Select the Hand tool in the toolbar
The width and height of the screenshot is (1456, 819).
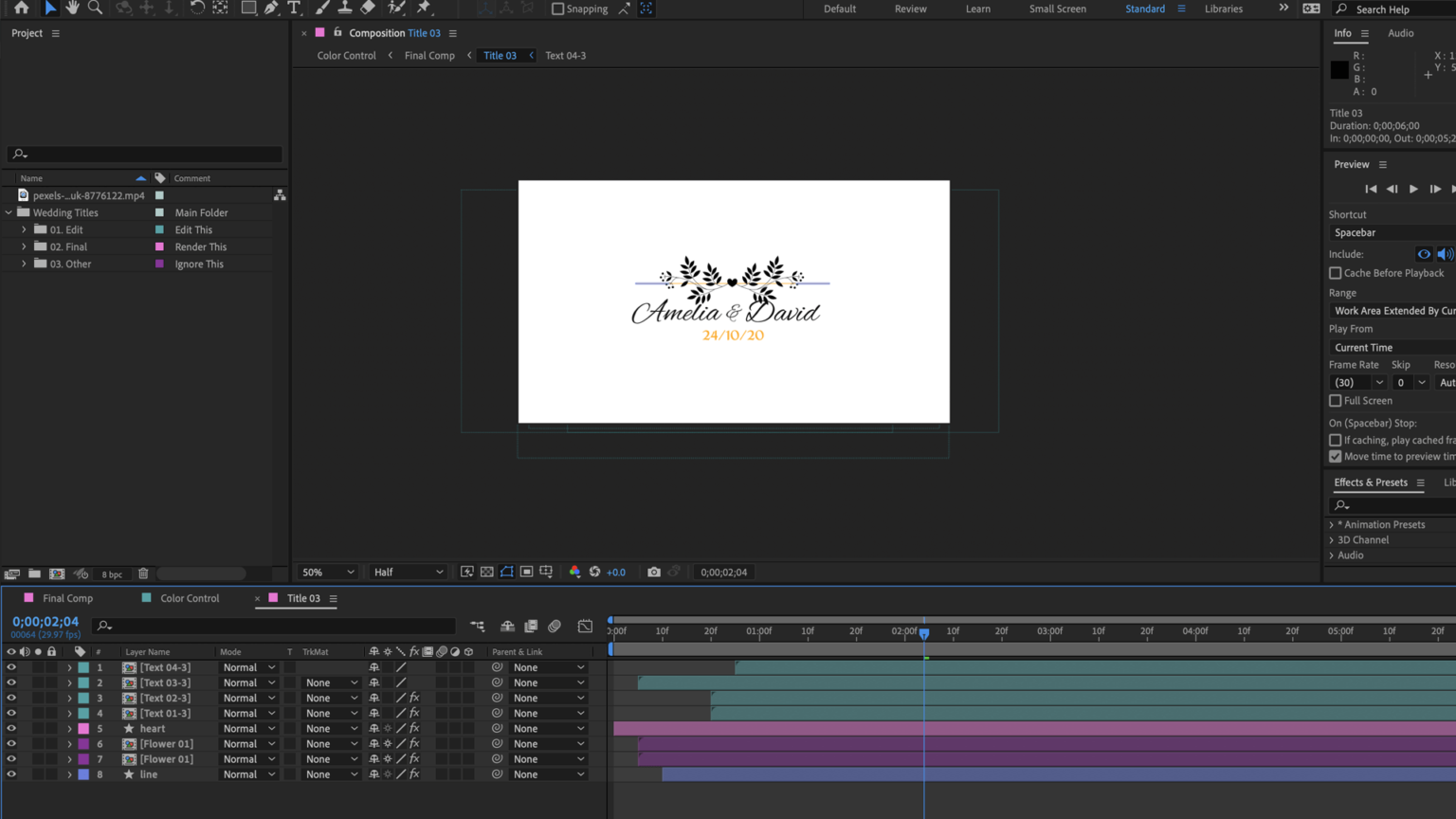click(x=72, y=9)
